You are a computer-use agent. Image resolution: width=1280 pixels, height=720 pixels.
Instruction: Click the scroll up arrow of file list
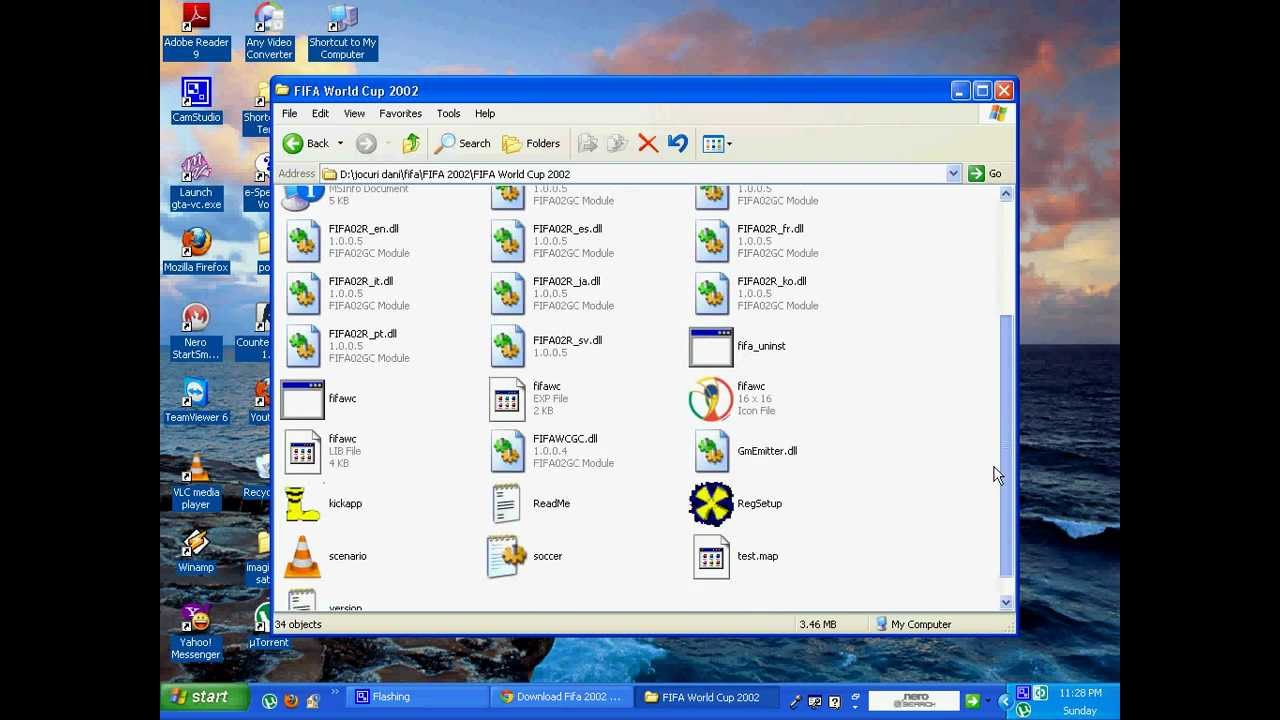click(1006, 196)
